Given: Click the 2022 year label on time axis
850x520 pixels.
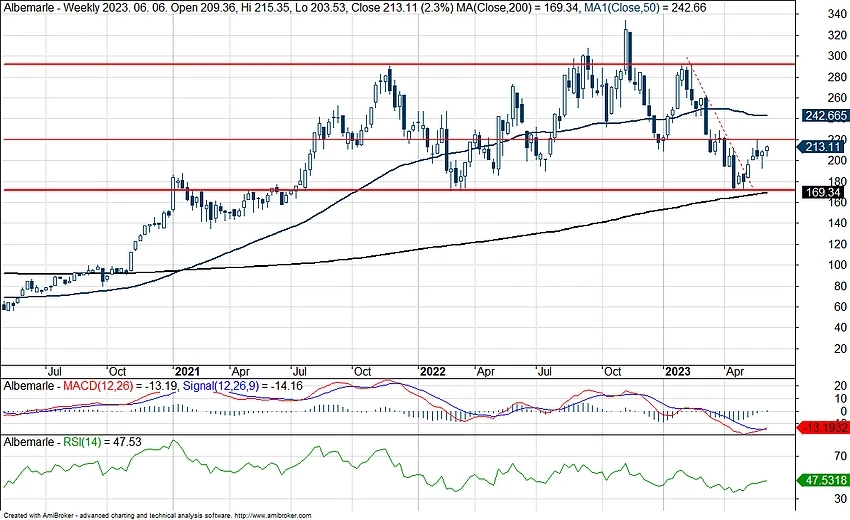Looking at the screenshot, I should (x=433, y=371).
